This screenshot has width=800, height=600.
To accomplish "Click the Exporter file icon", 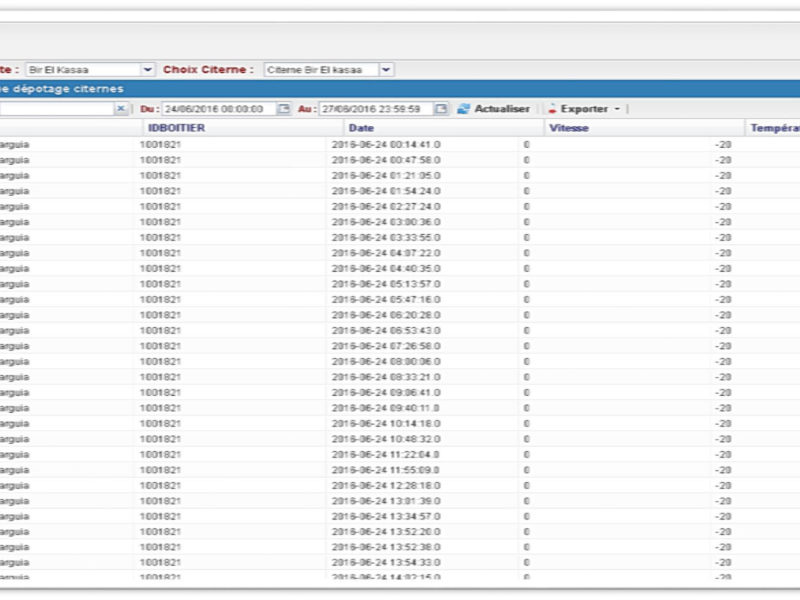I will click(x=551, y=109).
